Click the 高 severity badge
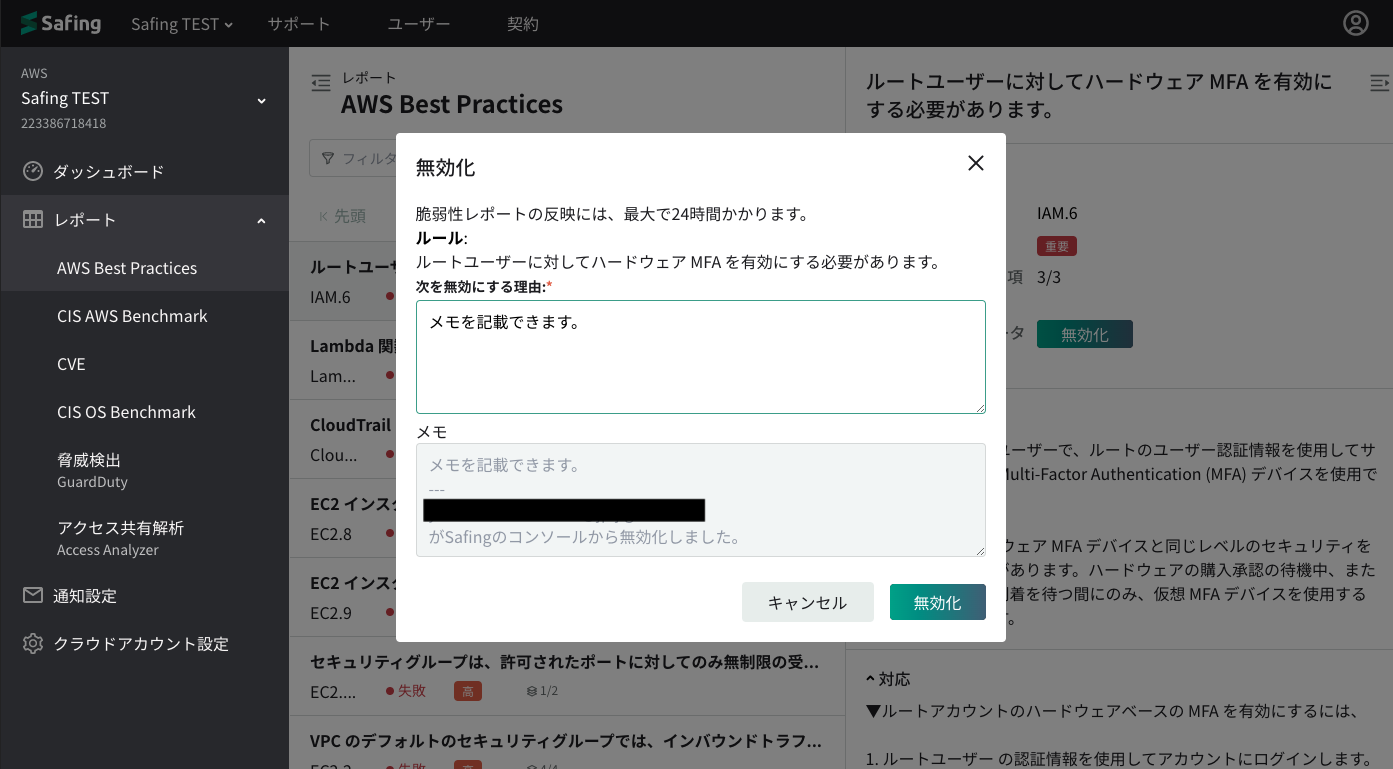Image resolution: width=1393 pixels, height=769 pixels. tap(468, 691)
